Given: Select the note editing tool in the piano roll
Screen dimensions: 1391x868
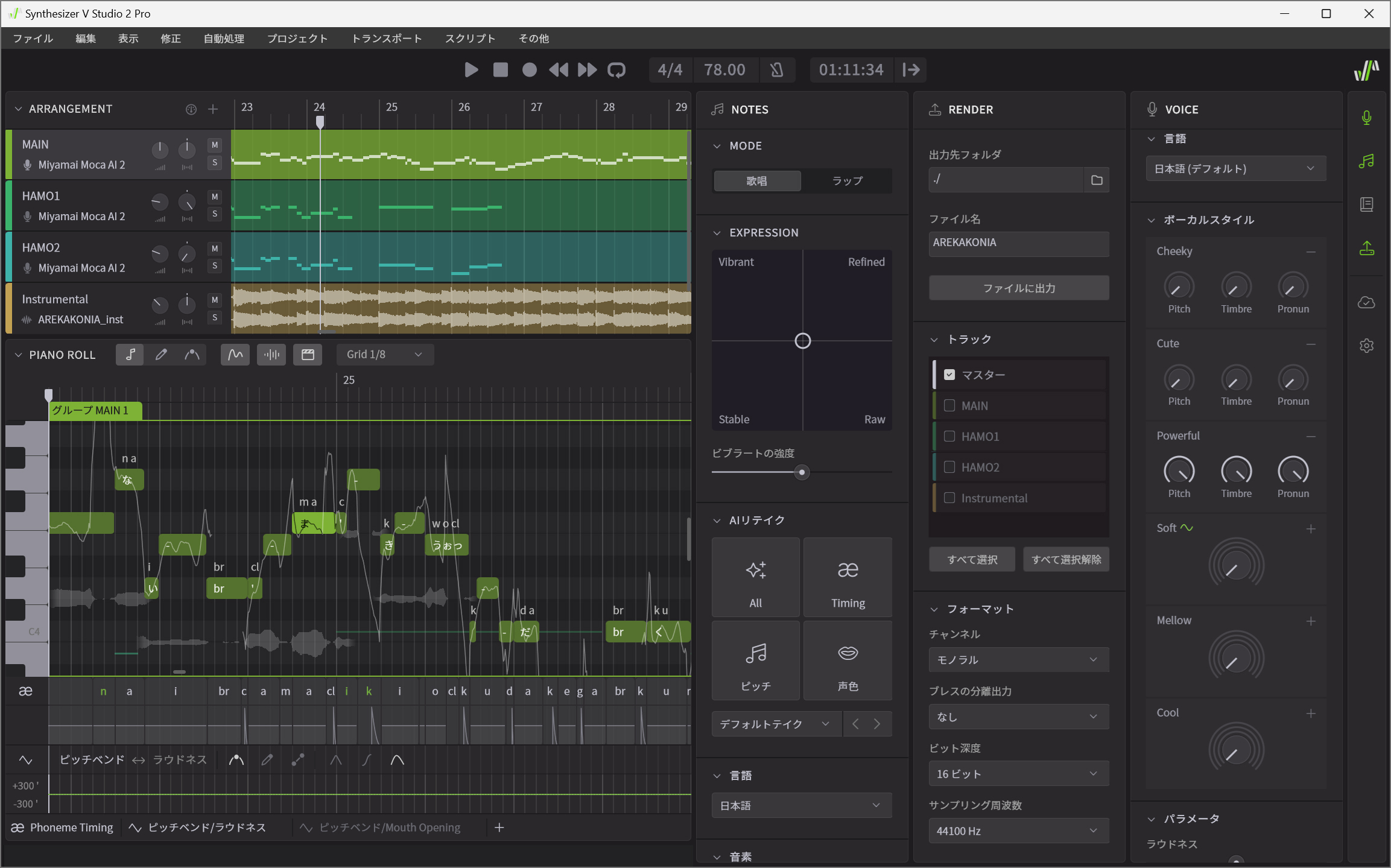Looking at the screenshot, I should (130, 354).
